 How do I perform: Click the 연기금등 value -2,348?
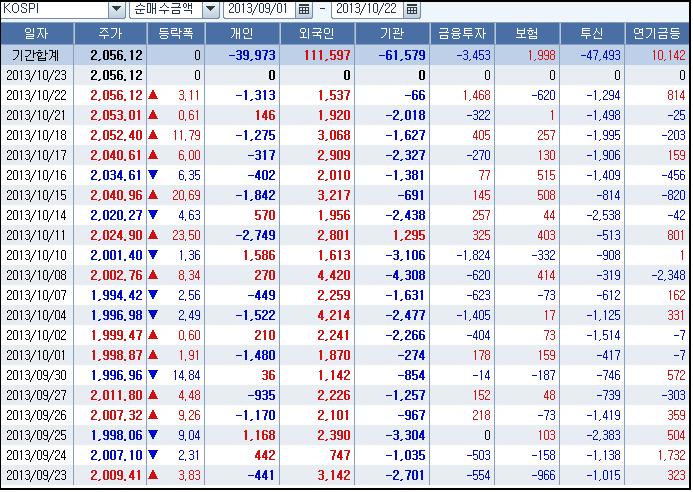coord(668,275)
